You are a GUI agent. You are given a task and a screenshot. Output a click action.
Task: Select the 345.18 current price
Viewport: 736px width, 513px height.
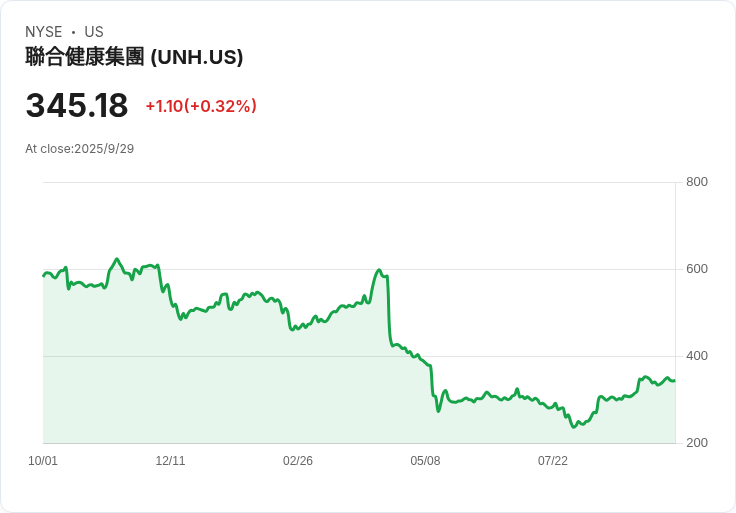point(77,106)
